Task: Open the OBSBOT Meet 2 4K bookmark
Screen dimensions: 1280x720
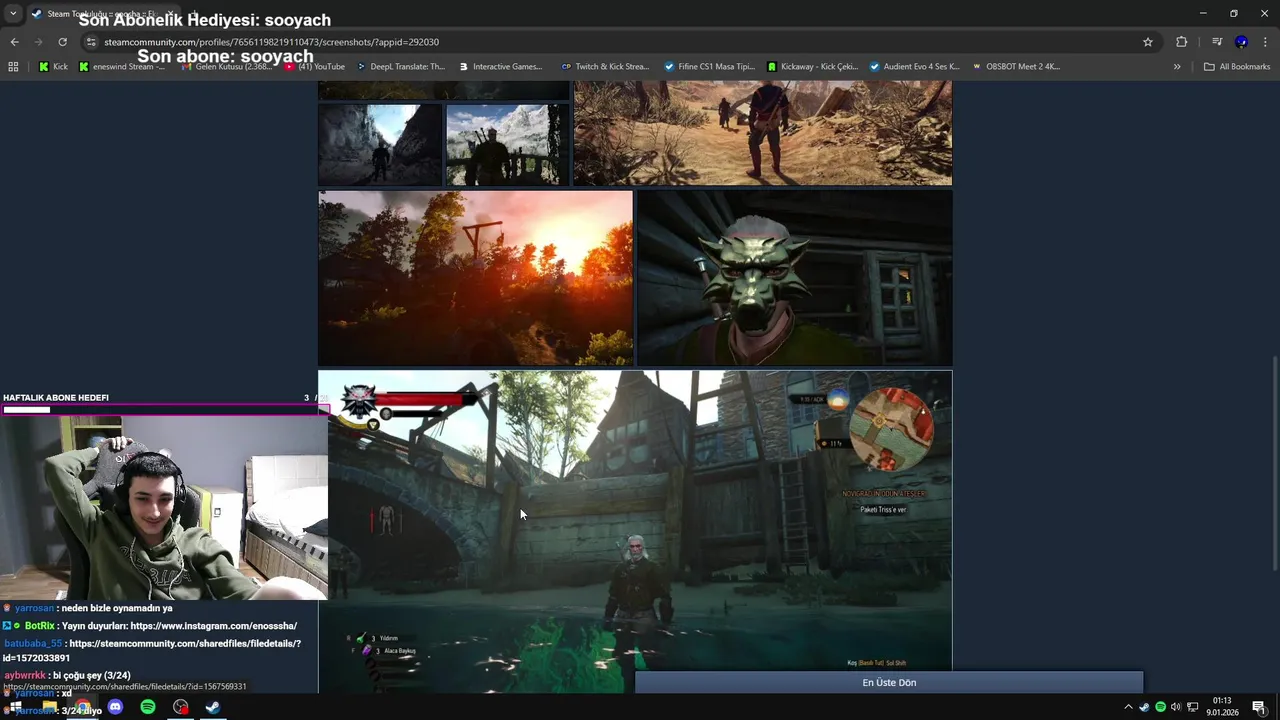Action: [1015, 67]
